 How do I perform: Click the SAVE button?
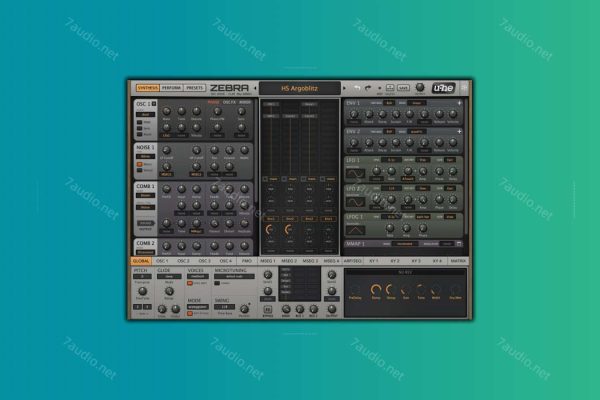pyautogui.click(x=403, y=88)
